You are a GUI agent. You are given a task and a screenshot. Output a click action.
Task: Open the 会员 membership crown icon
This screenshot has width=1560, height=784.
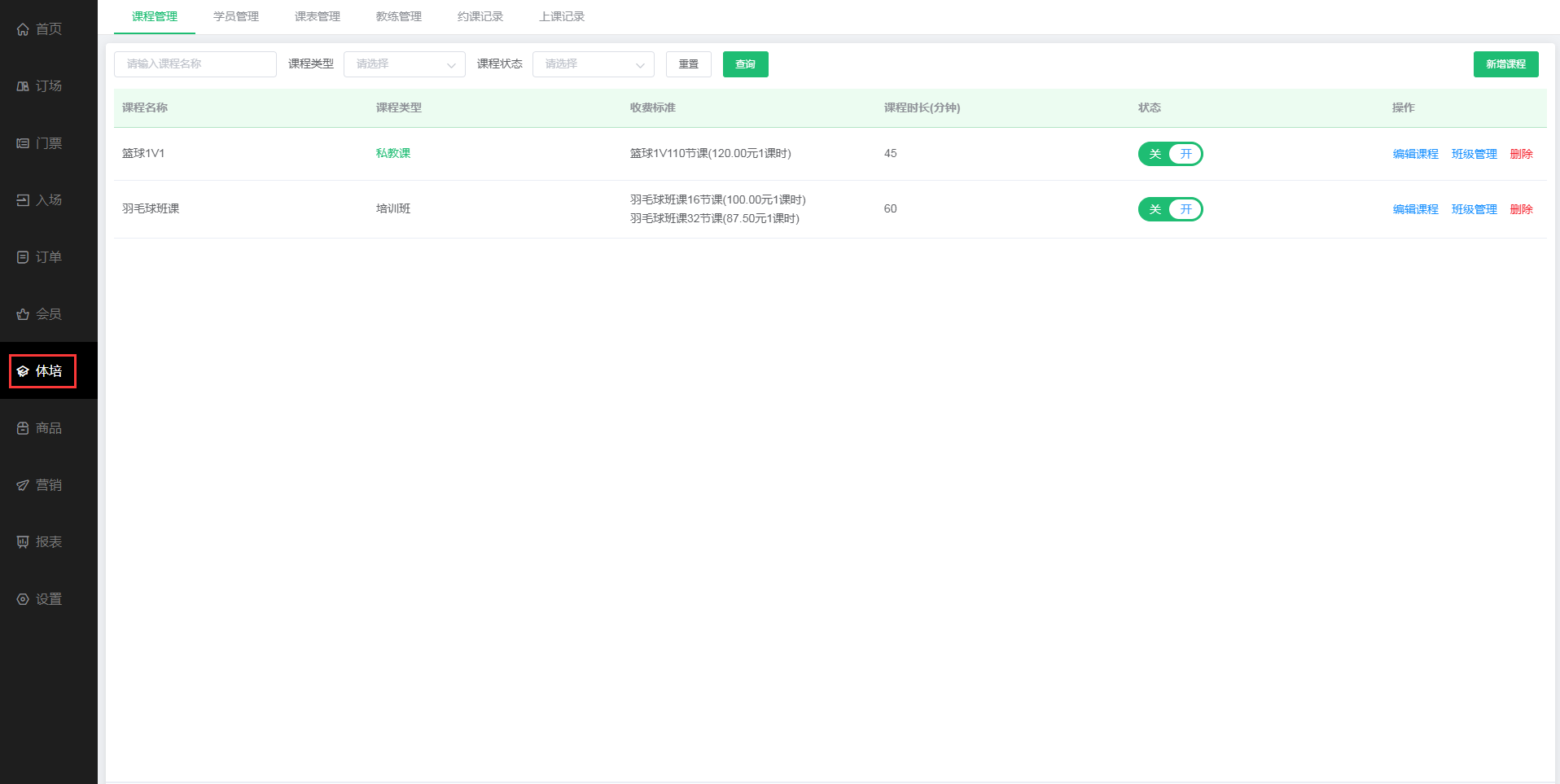pos(23,314)
